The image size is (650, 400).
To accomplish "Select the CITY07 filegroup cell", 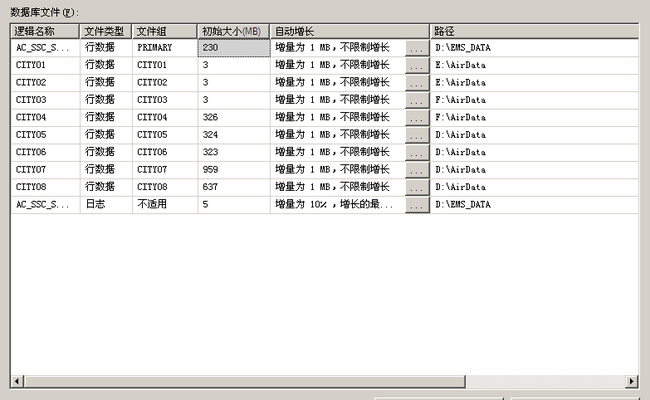I will pos(165,170).
